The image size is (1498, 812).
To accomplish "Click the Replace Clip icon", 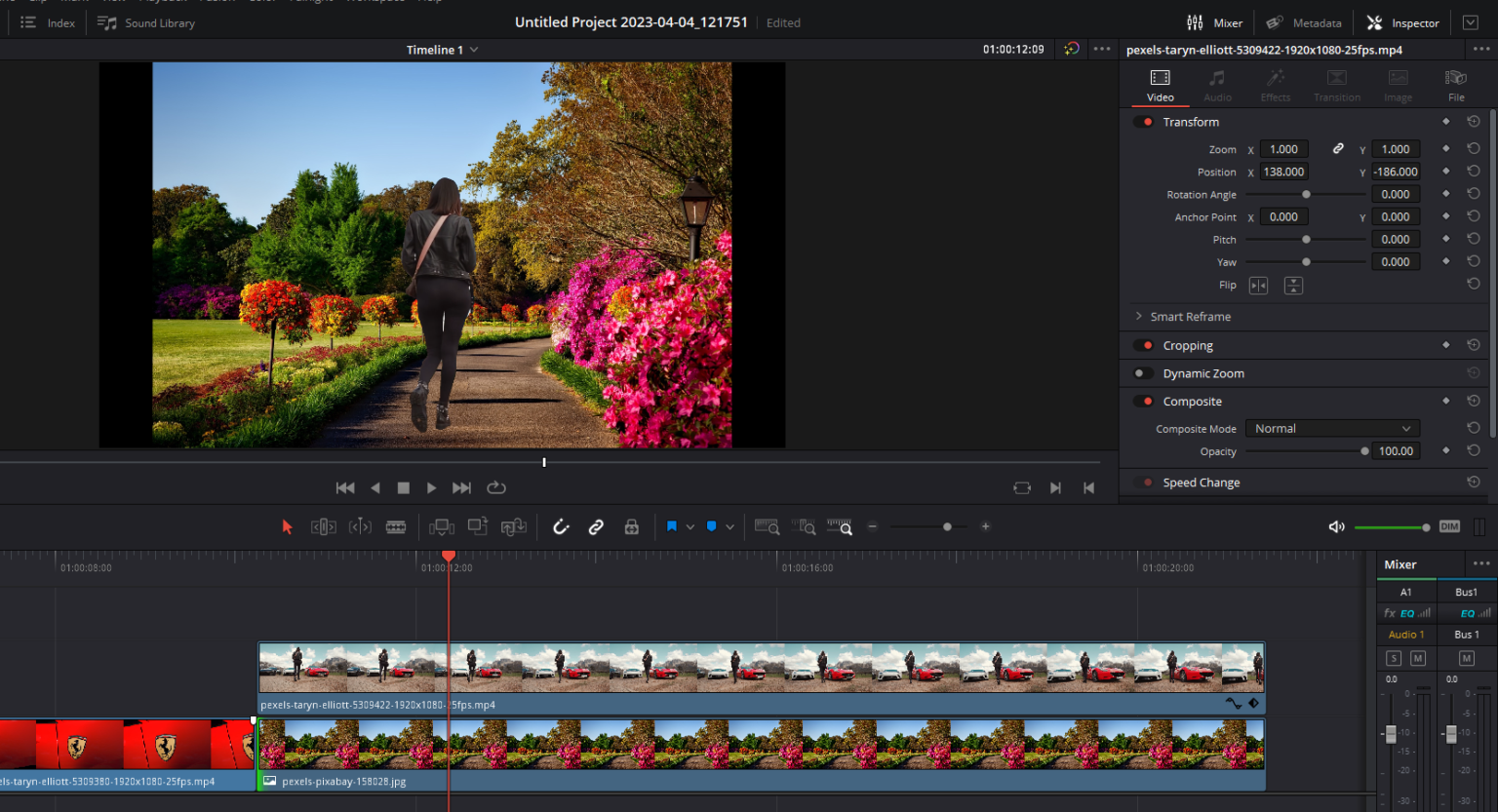I will 514,526.
